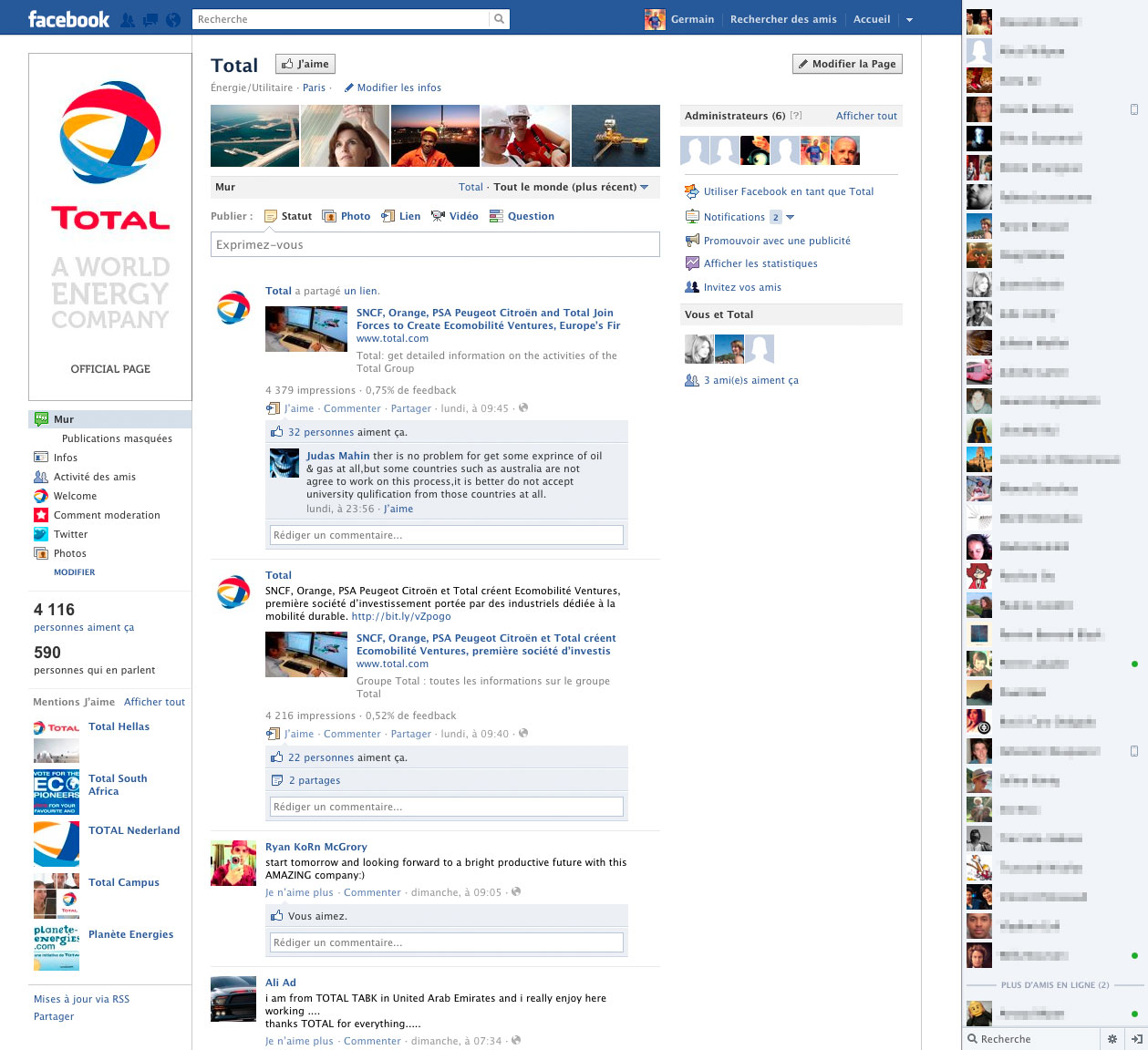
Task: Select Question publish option
Action: [522, 216]
